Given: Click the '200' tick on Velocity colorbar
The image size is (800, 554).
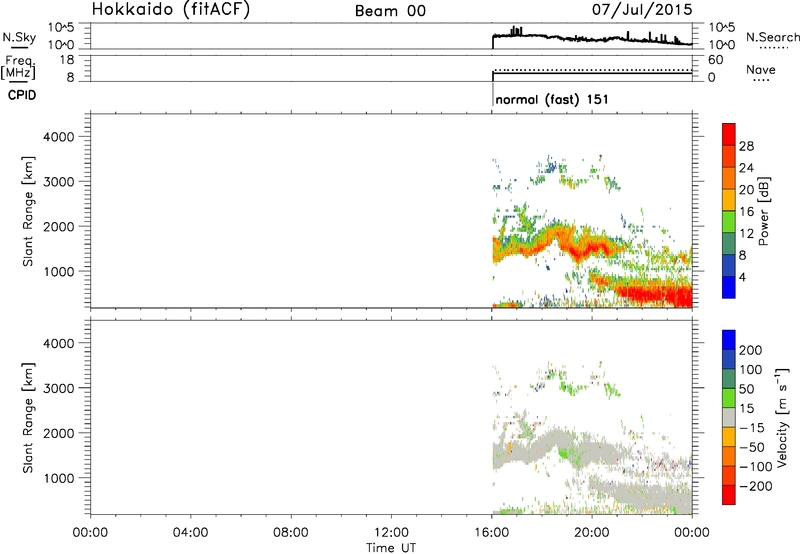Looking at the screenshot, I should [x=751, y=350].
